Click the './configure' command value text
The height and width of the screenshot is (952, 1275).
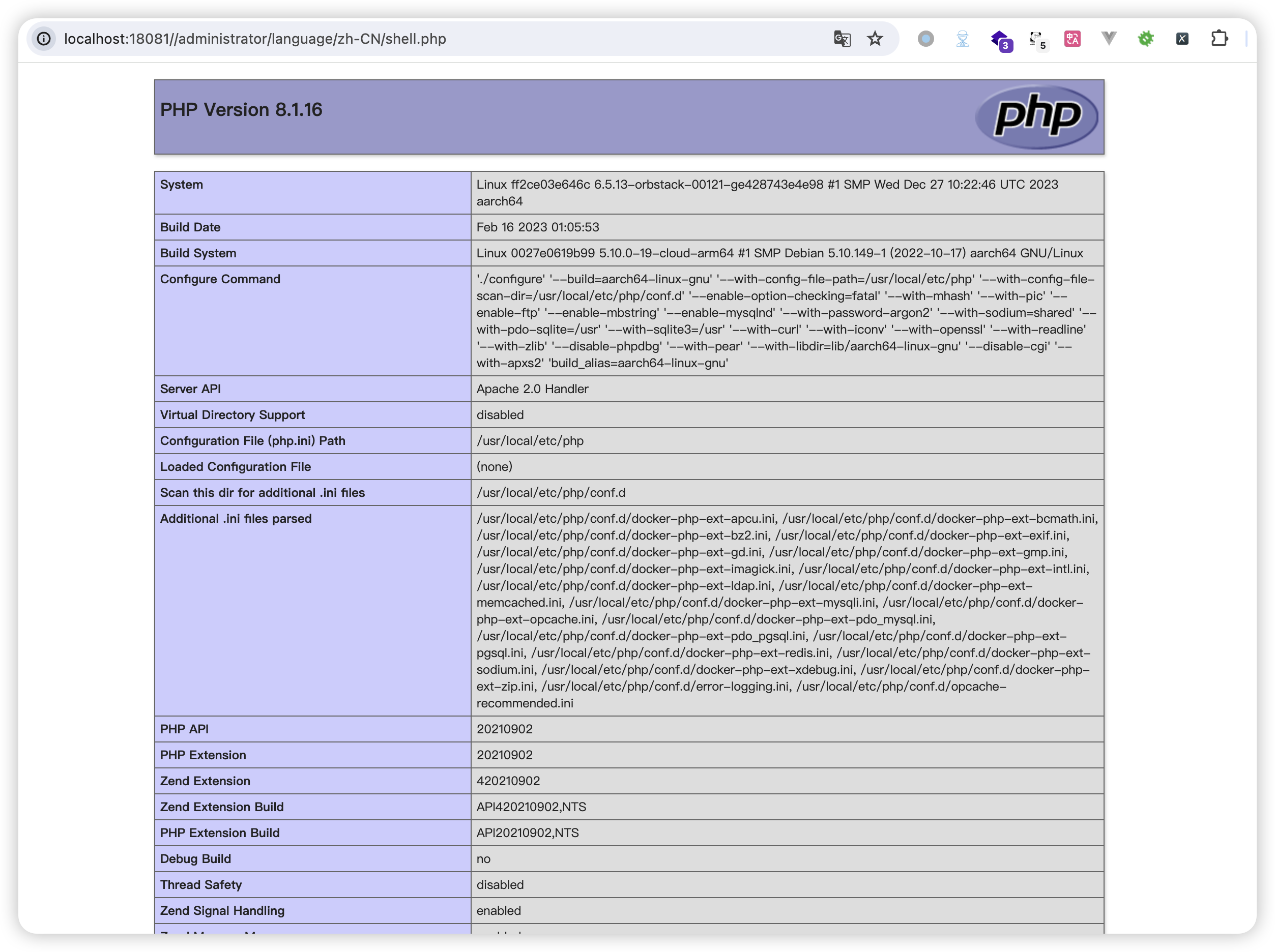coord(786,321)
